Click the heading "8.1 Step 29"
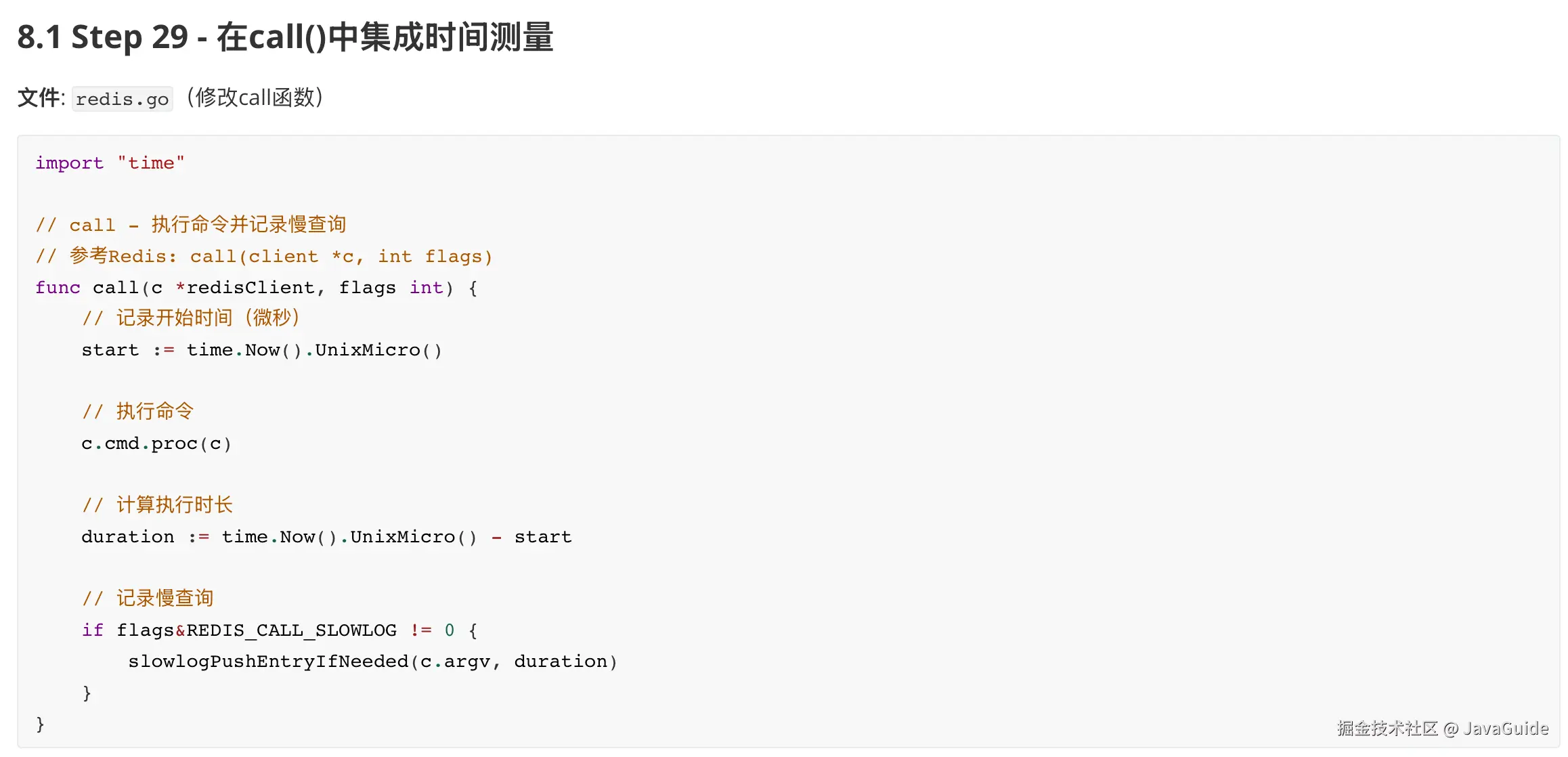The image size is (1568, 757). tap(285, 37)
